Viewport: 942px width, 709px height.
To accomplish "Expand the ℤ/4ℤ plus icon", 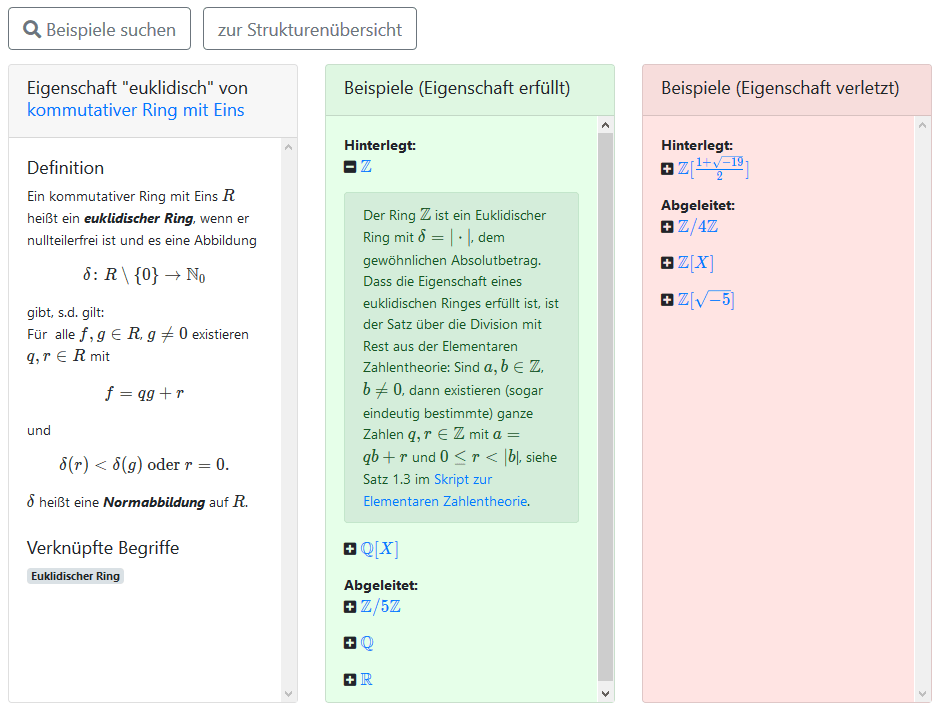I will coord(667,227).
